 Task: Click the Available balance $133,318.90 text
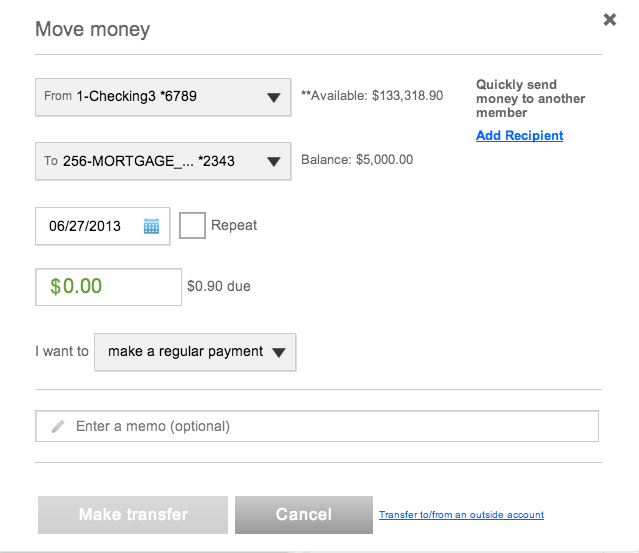[x=372, y=96]
